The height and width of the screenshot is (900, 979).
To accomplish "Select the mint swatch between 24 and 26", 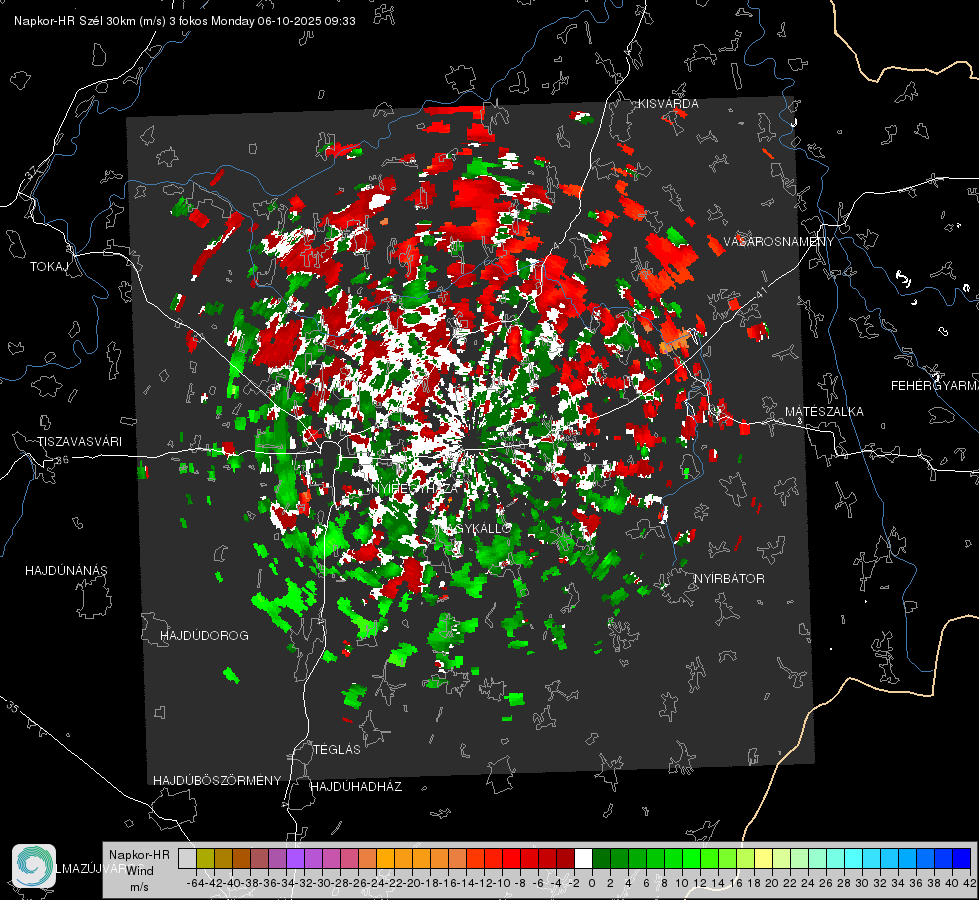I will click(x=818, y=859).
